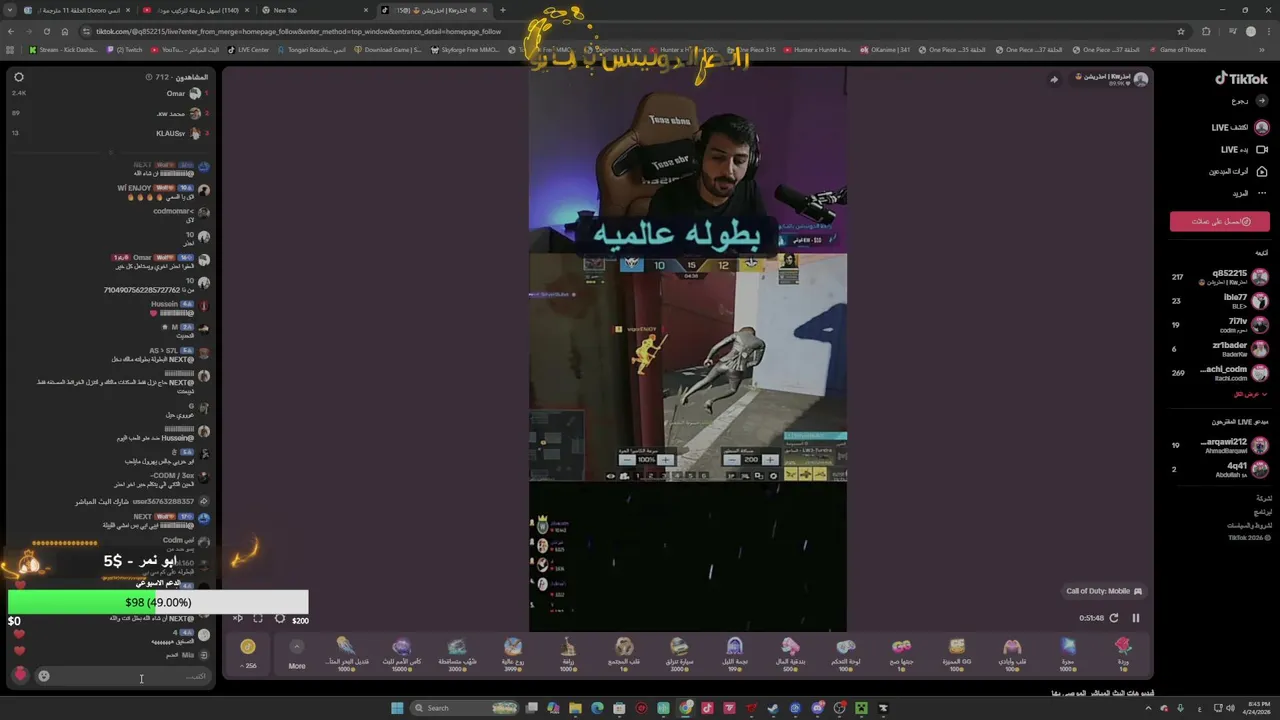
Task: Open the Windows Start menu
Action: click(x=396, y=708)
